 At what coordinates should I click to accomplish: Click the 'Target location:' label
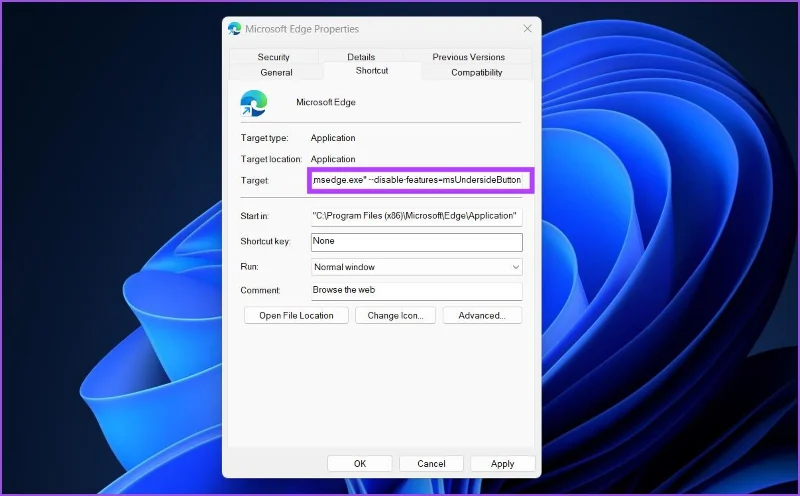pyautogui.click(x=271, y=159)
